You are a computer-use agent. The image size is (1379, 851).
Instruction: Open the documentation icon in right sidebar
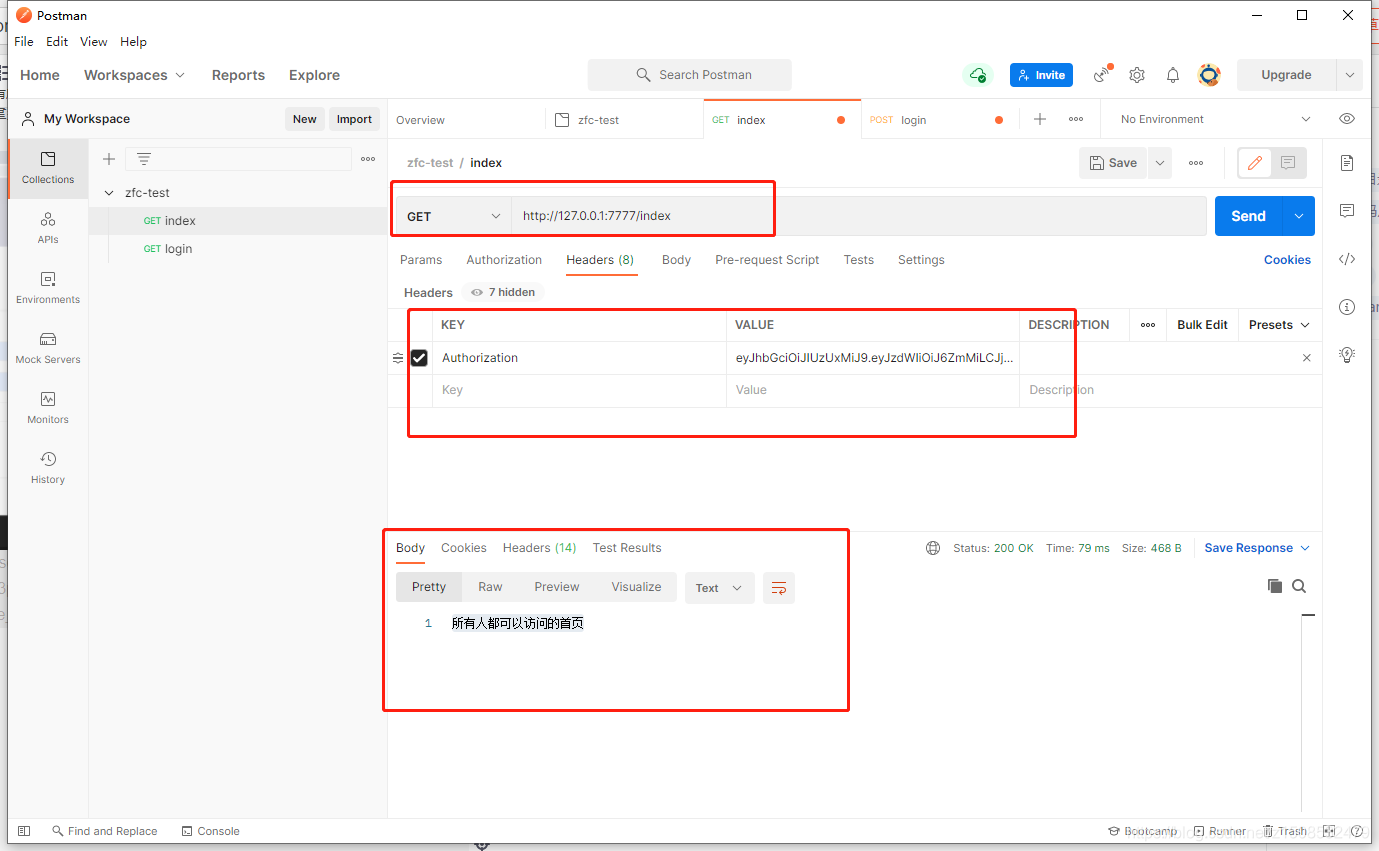1347,163
